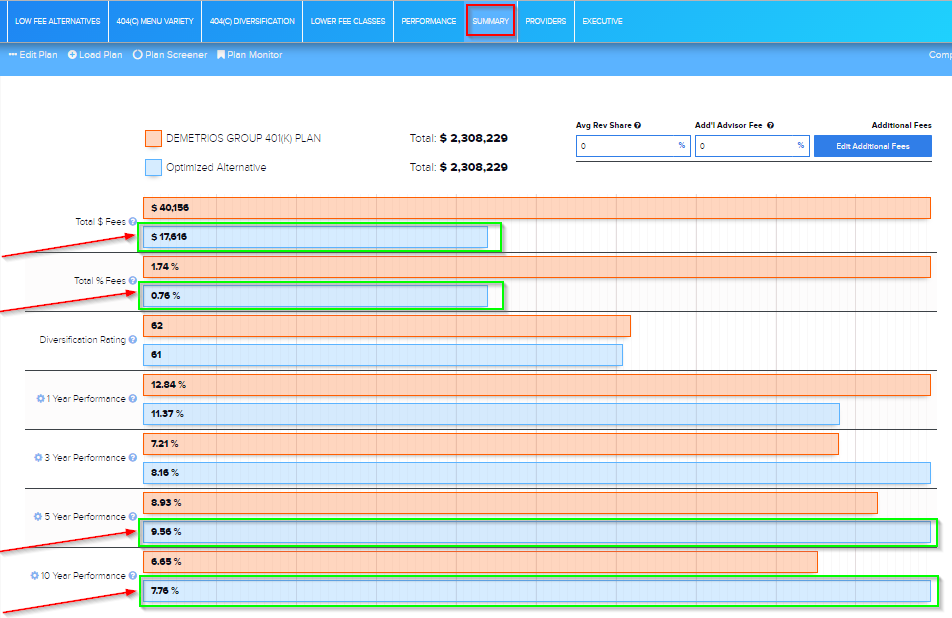The image size is (952, 618).
Task: Open the Low Fee Alternatives tab
Action: pos(58,21)
